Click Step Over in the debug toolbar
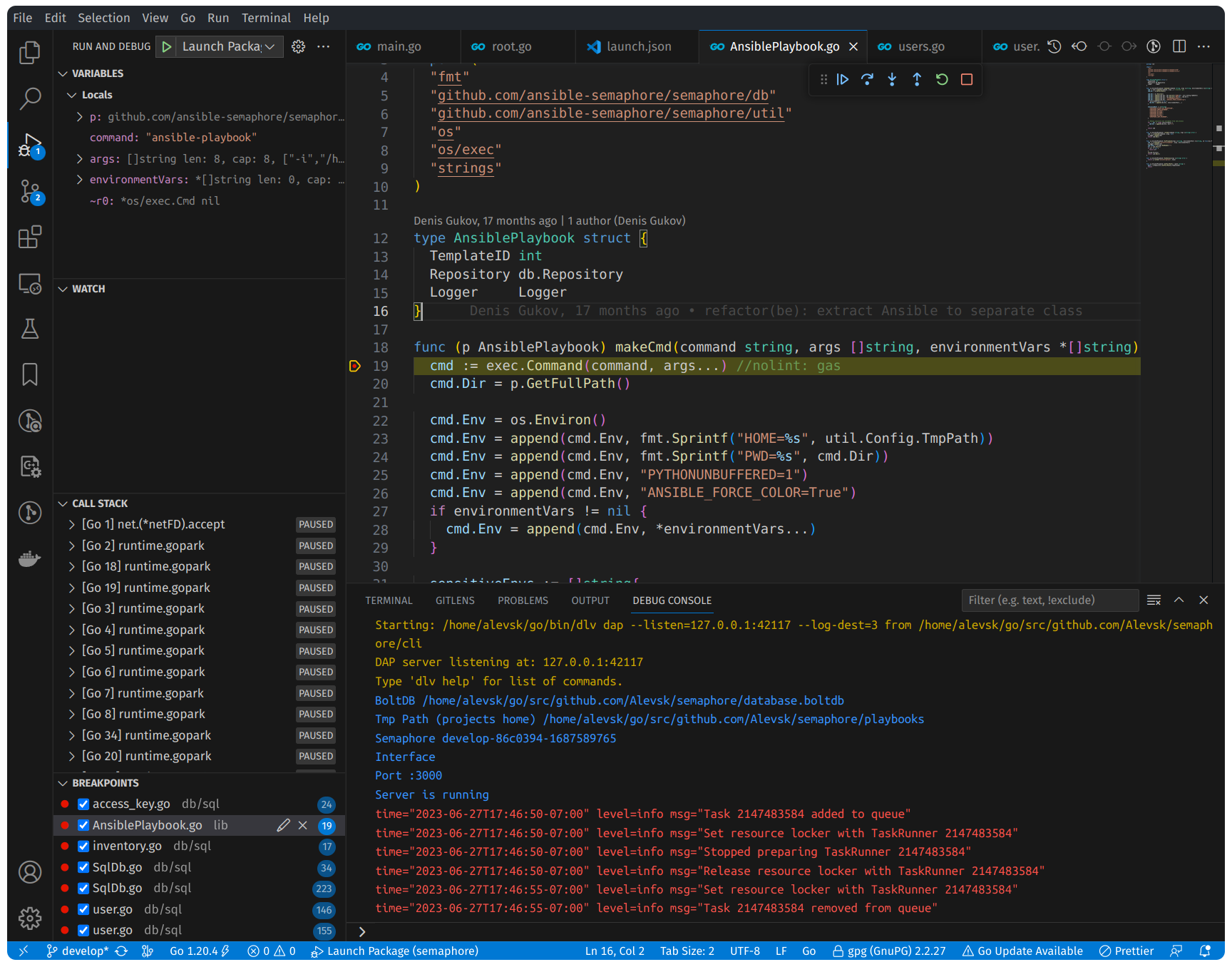The width and height of the screenshot is (1232, 967). [x=867, y=79]
